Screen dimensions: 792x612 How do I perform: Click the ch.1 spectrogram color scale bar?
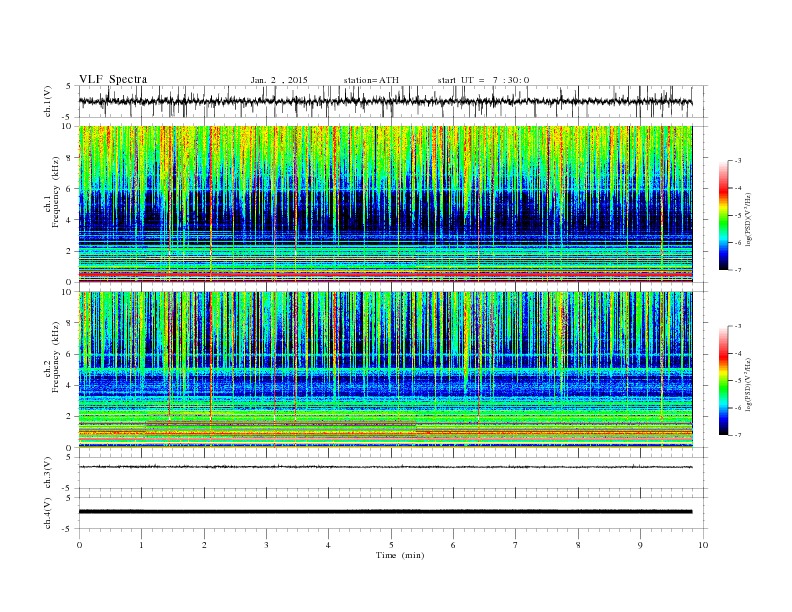tap(723, 215)
